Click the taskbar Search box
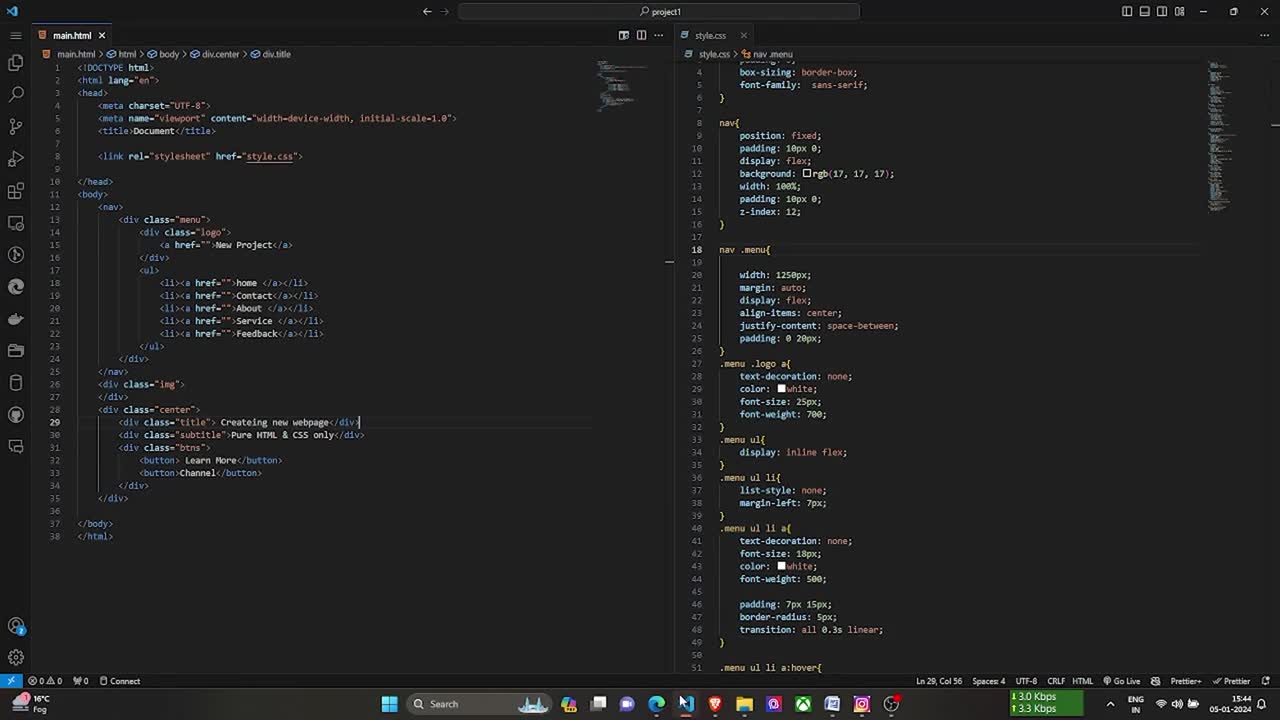 coord(480,704)
